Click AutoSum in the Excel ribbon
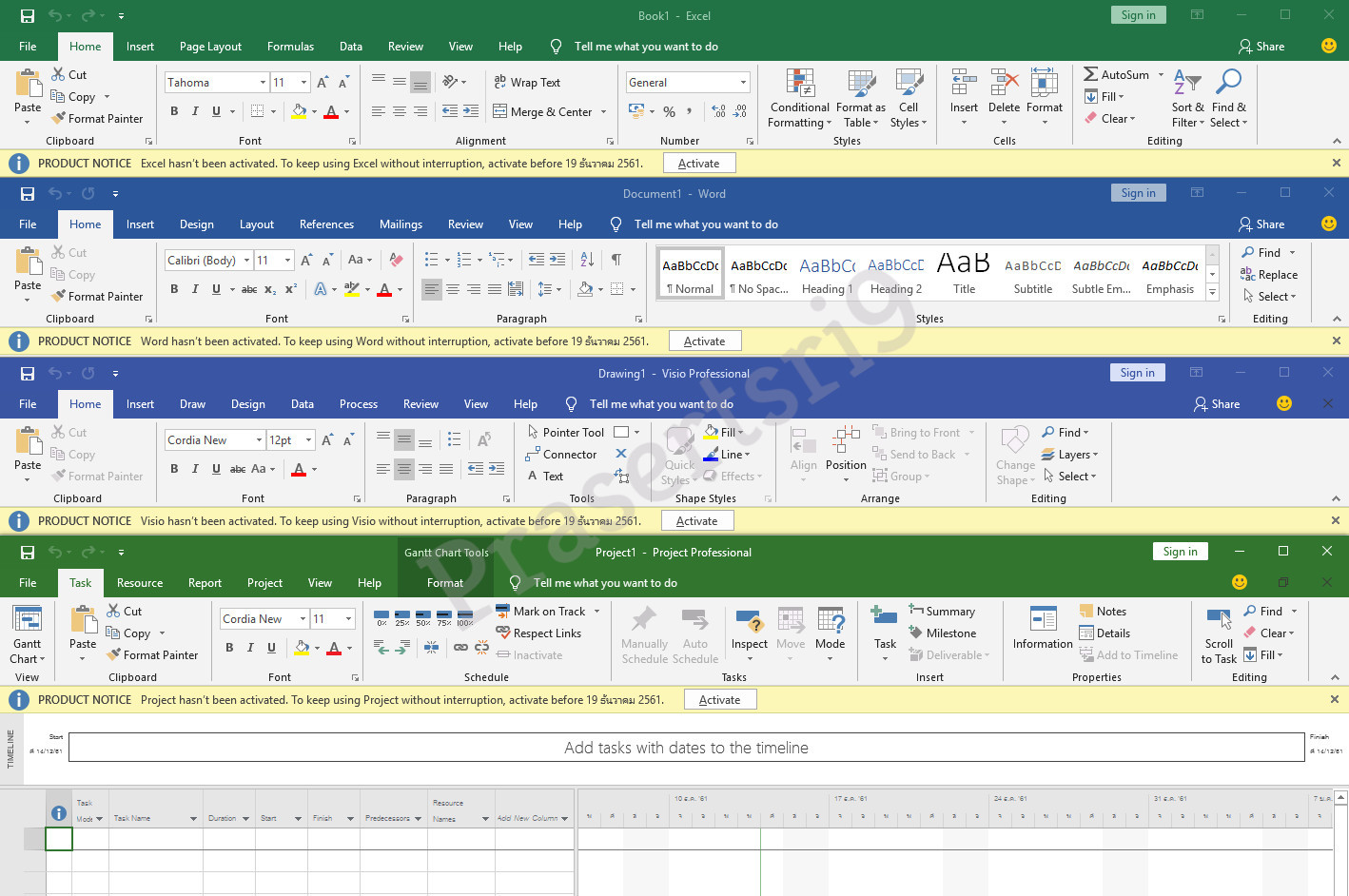 (x=1124, y=74)
